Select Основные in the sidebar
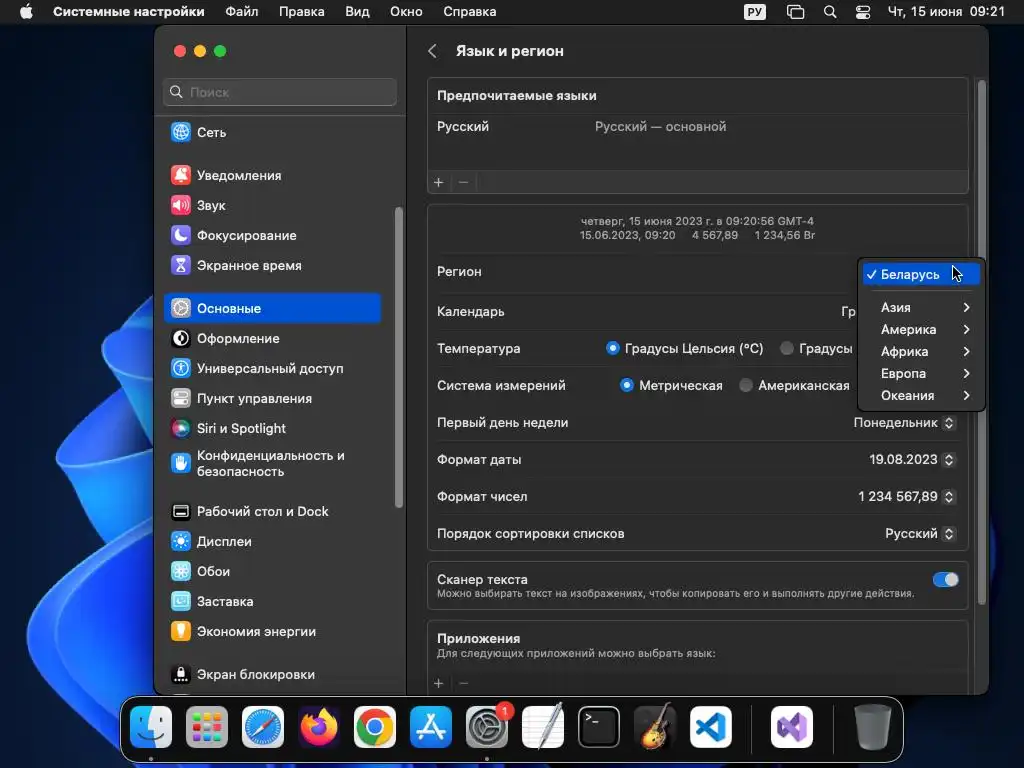This screenshot has width=1024, height=768. tap(272, 308)
